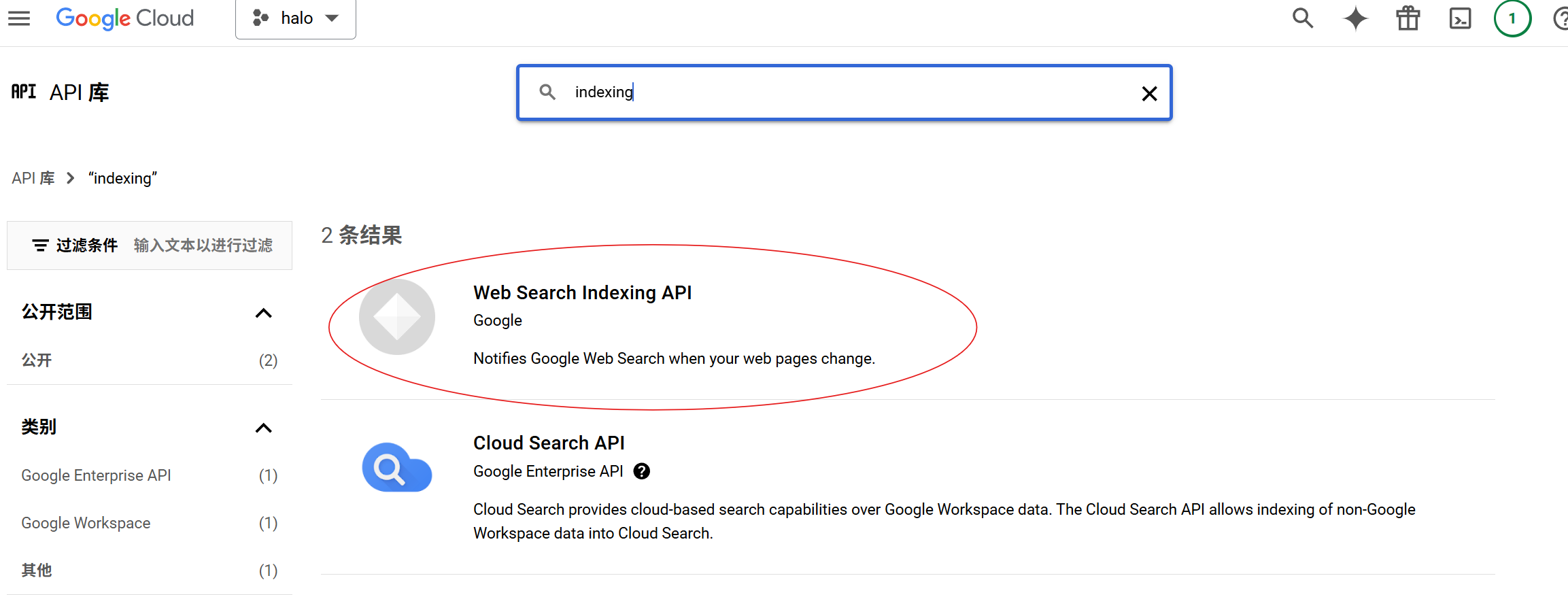Clear the search box with X

click(1149, 93)
